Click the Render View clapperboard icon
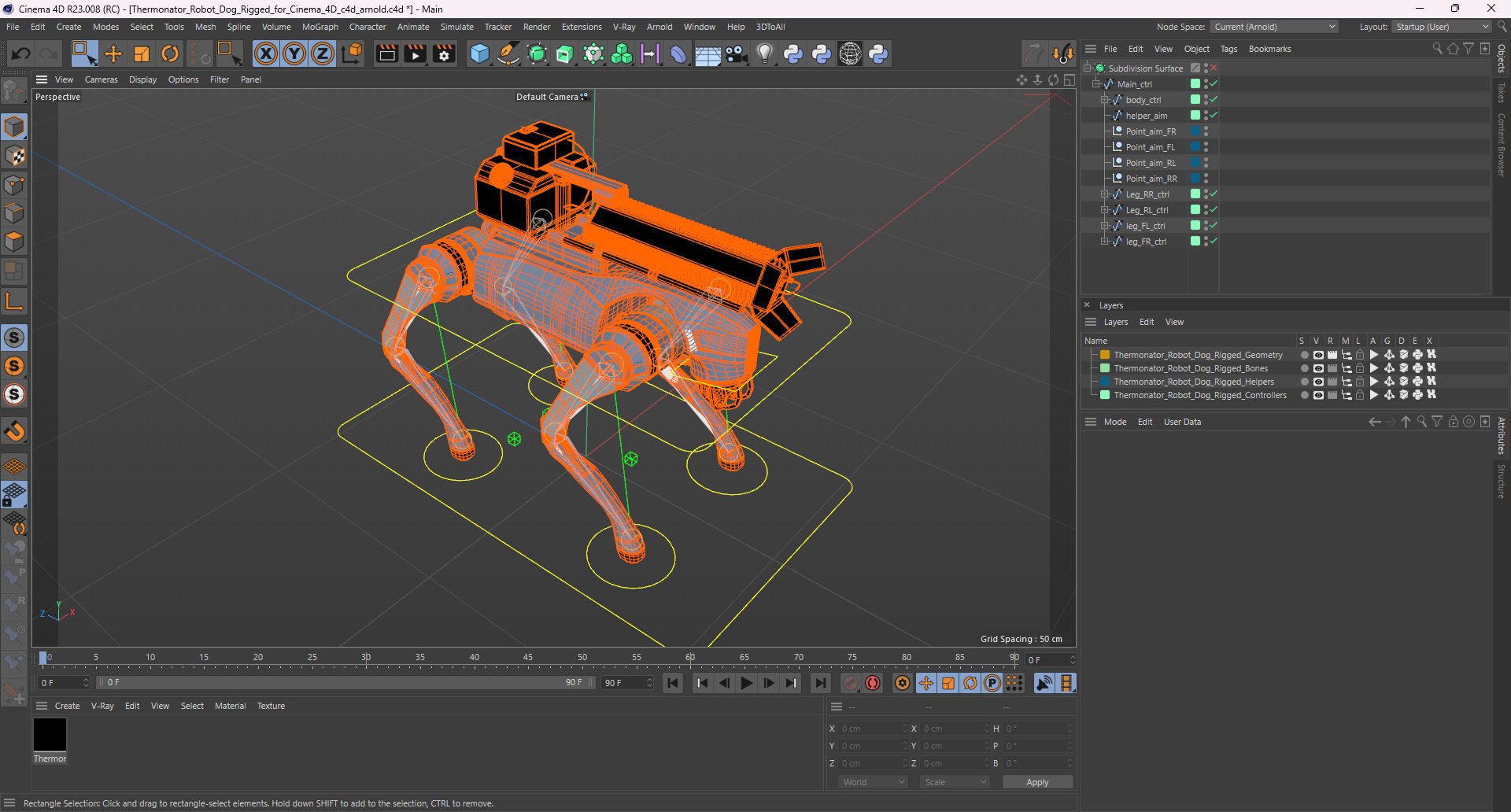This screenshot has width=1511, height=812. click(x=386, y=54)
